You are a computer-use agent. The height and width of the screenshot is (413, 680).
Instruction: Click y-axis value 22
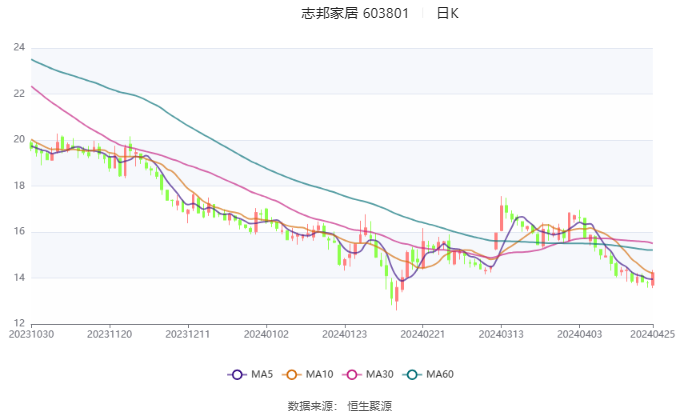(19, 93)
